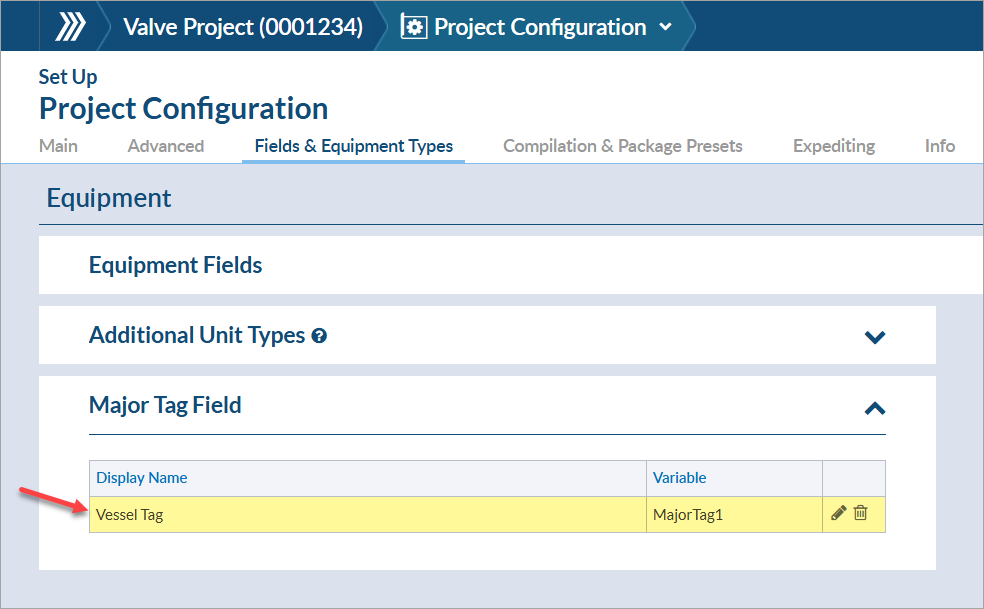Select the Fields & Equipment Types tab

click(x=353, y=146)
